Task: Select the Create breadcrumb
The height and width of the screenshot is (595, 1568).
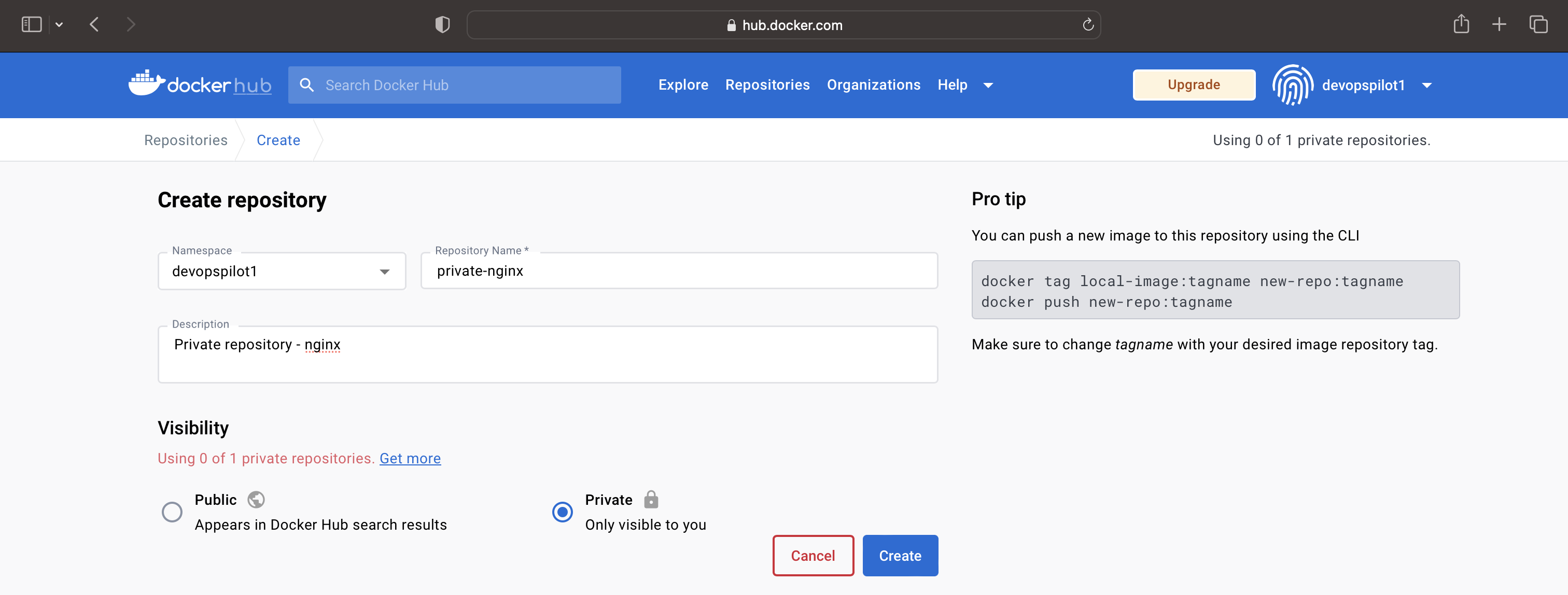Action: (x=278, y=140)
